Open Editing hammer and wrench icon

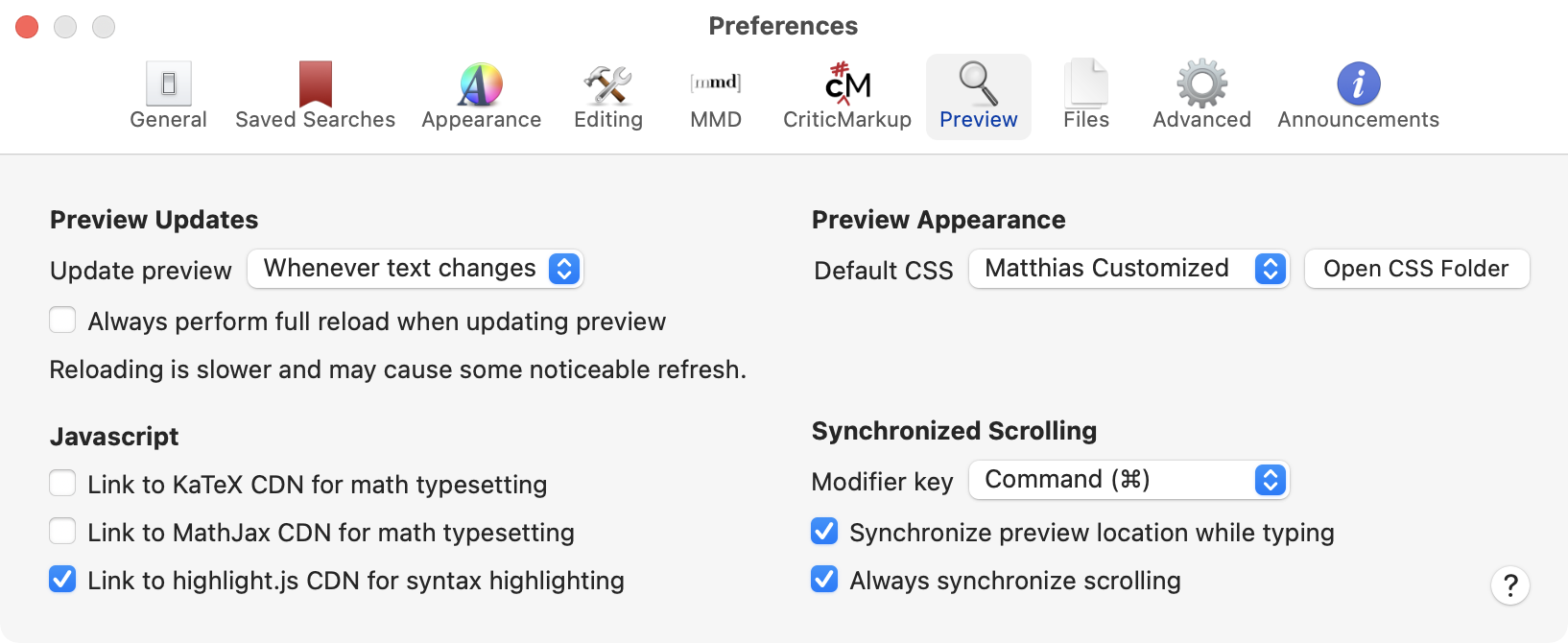tap(607, 84)
